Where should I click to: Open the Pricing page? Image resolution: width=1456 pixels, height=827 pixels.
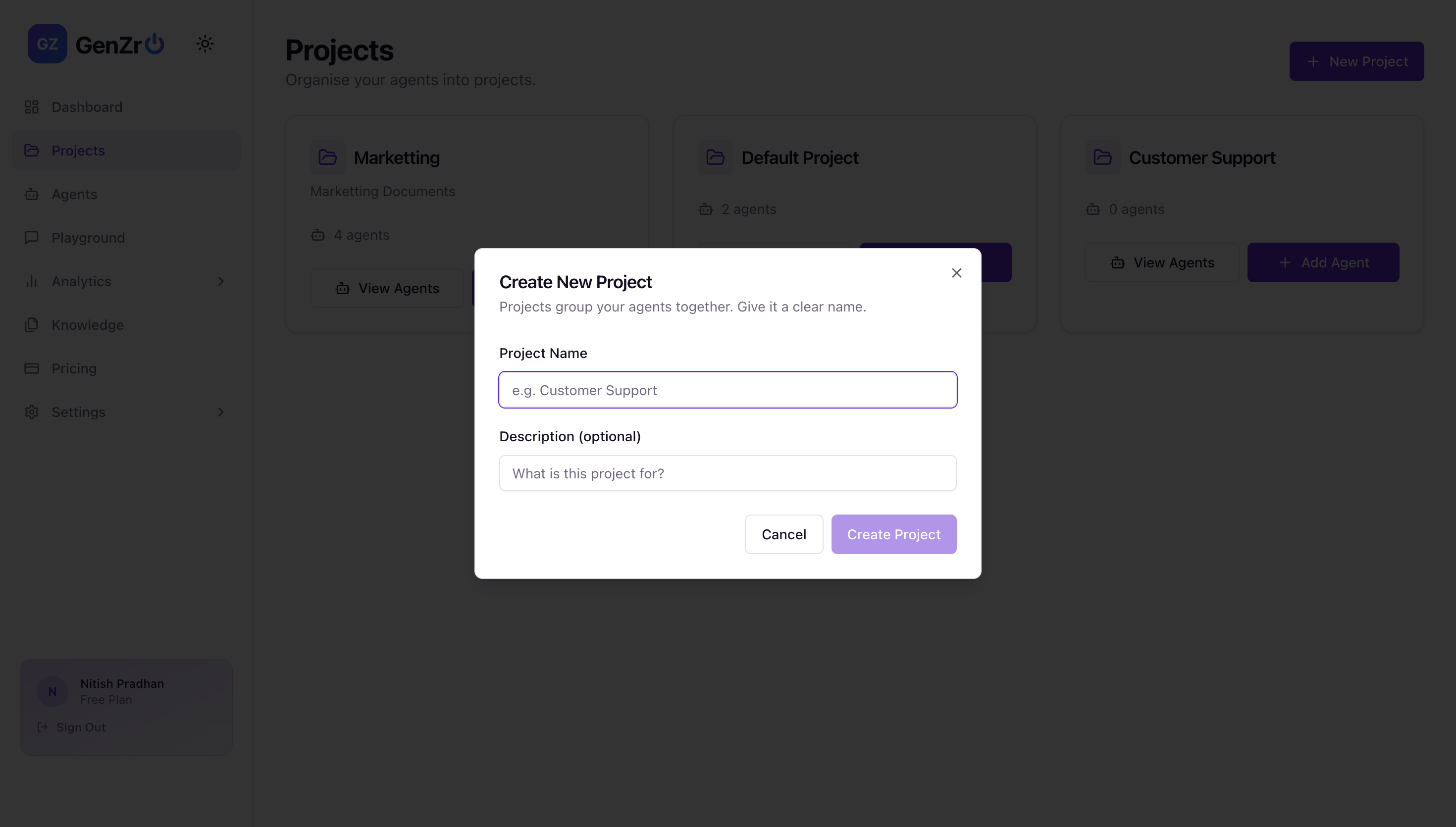pyautogui.click(x=74, y=368)
